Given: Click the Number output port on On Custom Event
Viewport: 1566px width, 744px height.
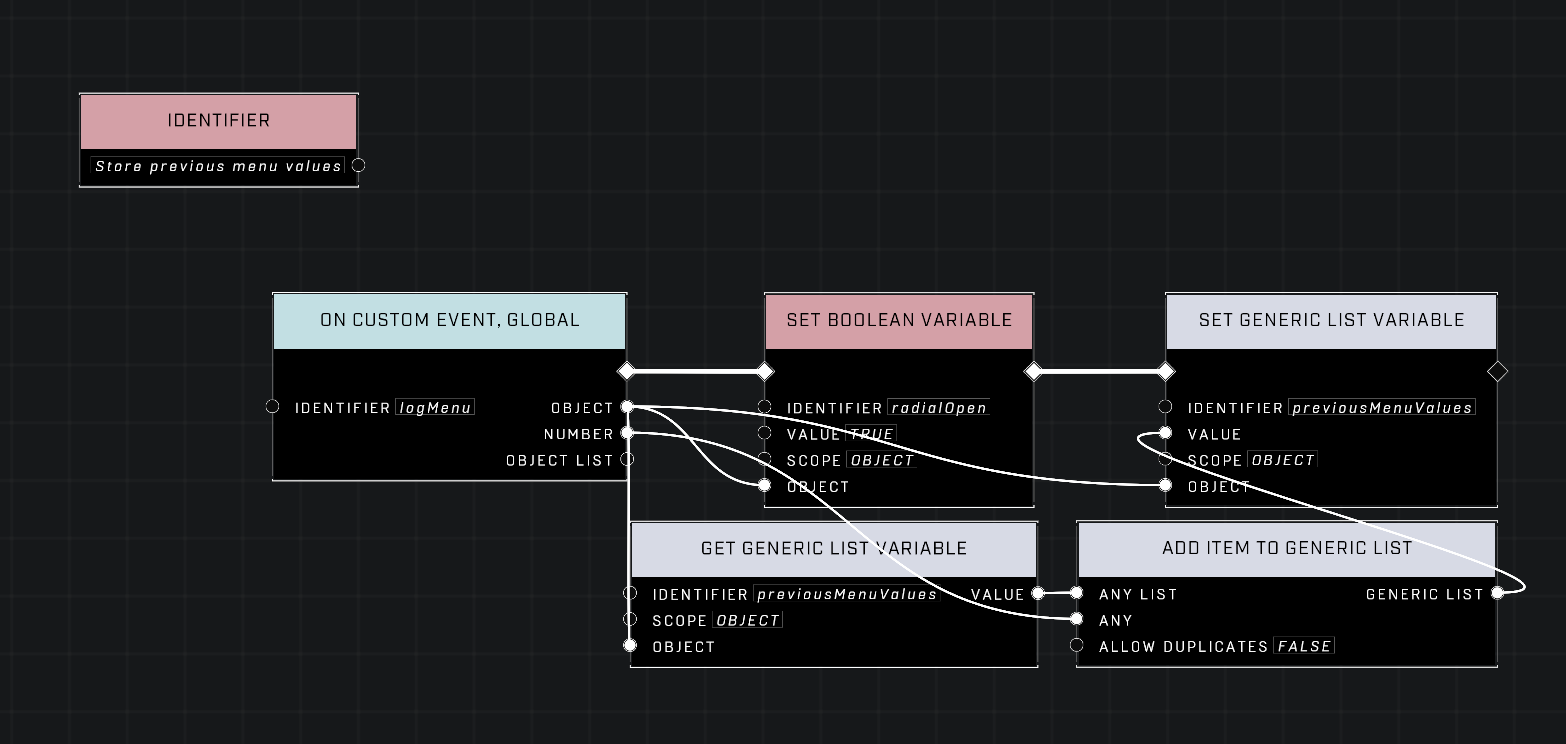Looking at the screenshot, I should tap(627, 433).
